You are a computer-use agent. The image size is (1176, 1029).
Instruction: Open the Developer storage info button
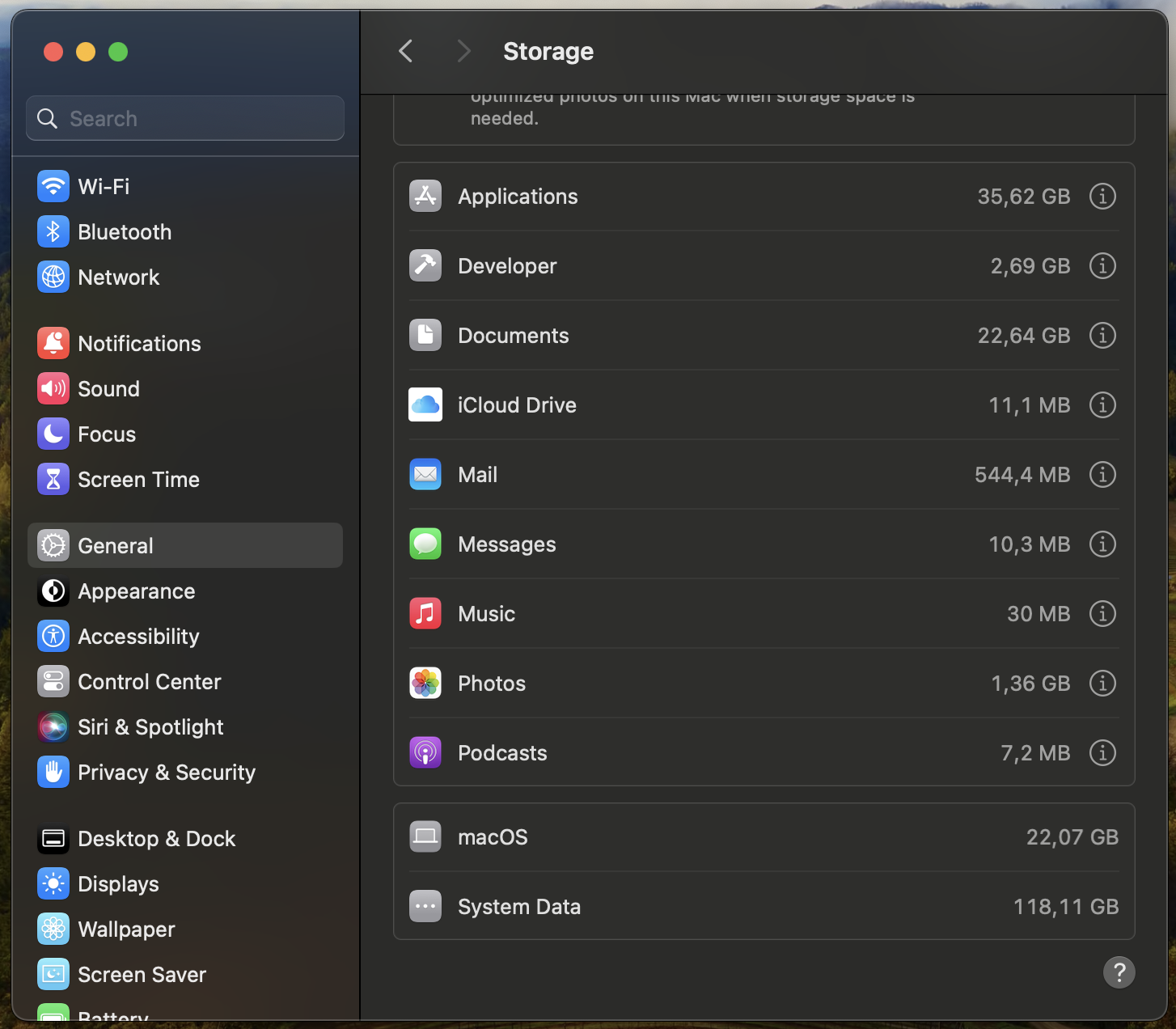(x=1102, y=265)
